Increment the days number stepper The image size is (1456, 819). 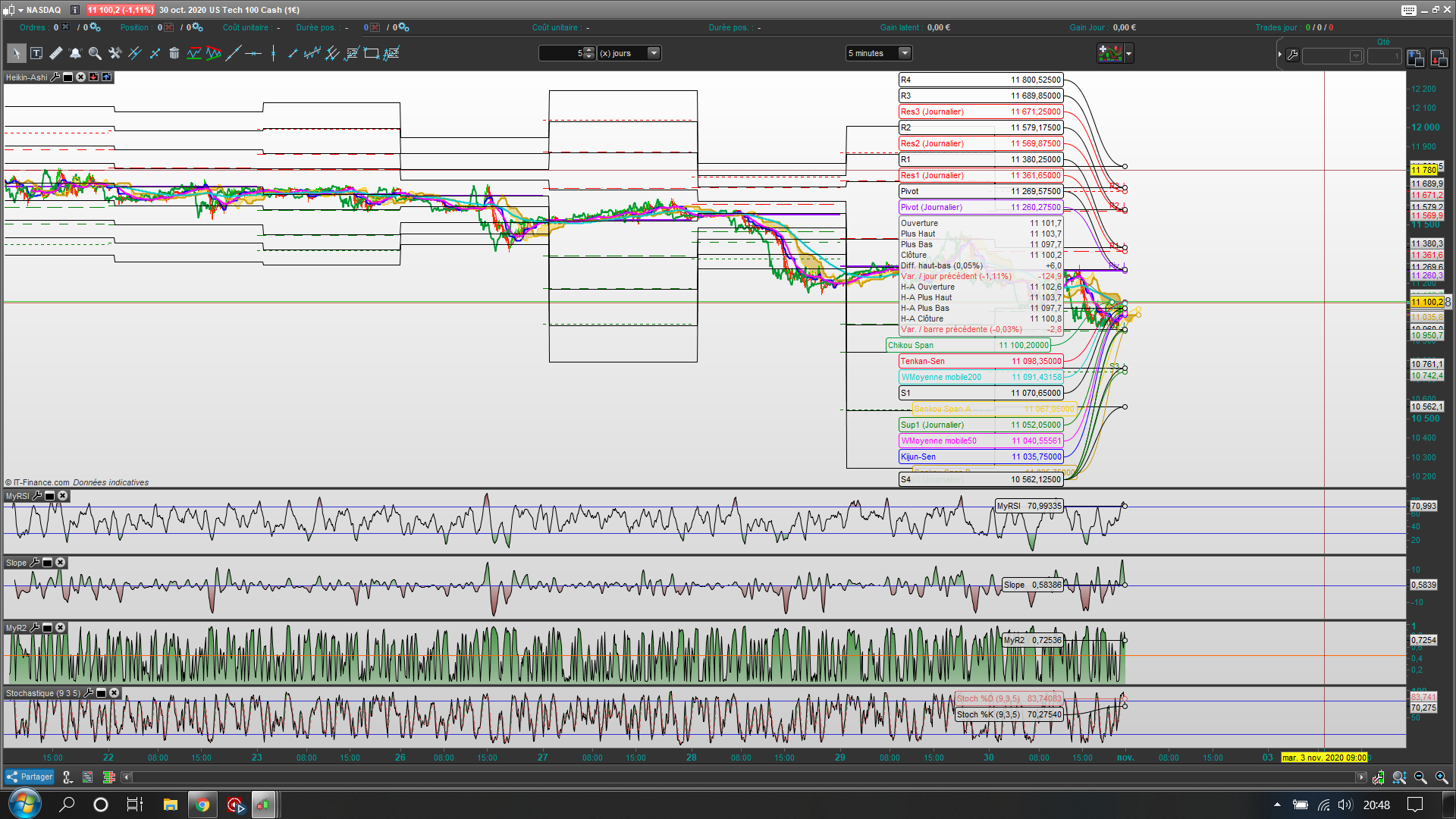point(590,50)
